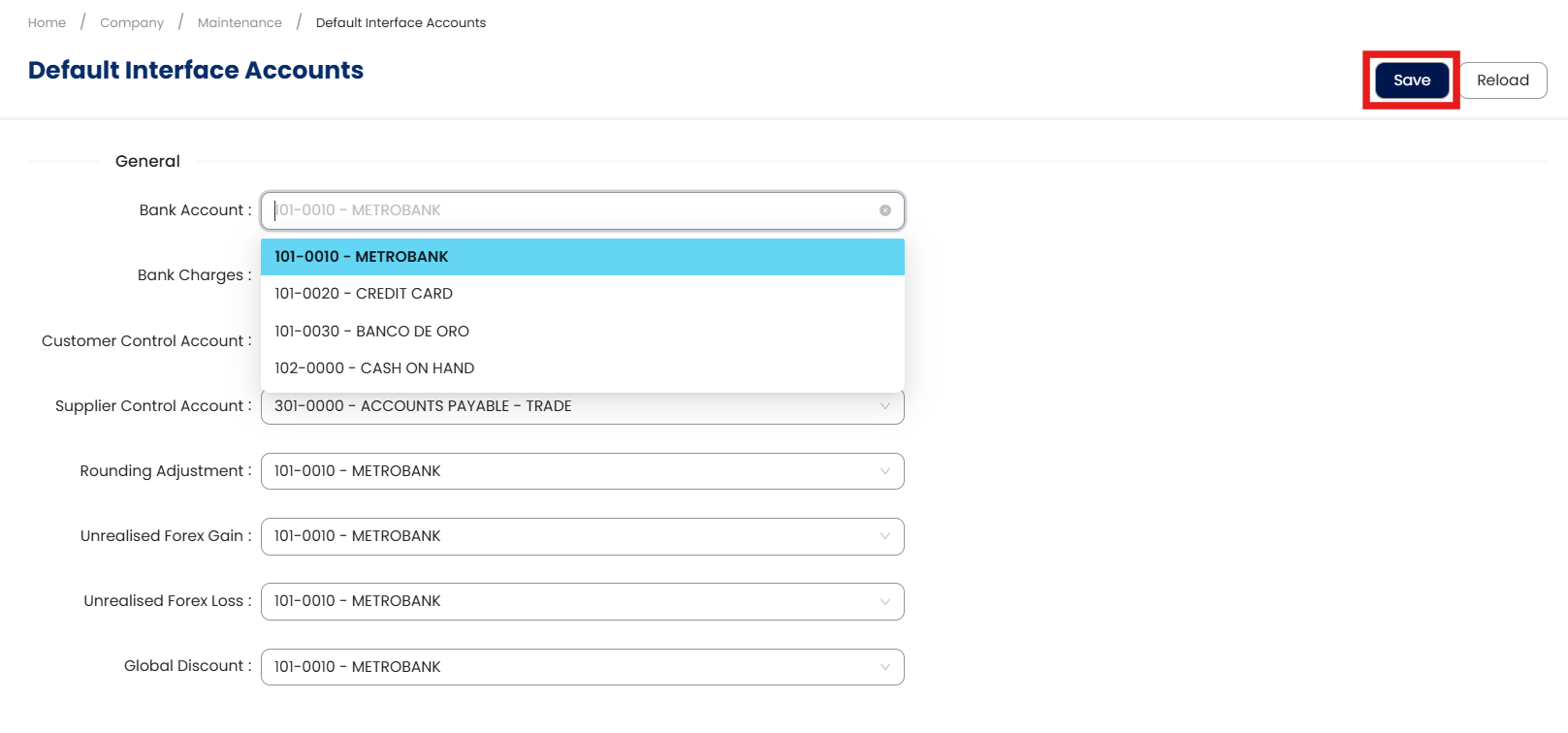Click chevron arrow in Supplier Control Account
1568x733 pixels.
pos(884,406)
